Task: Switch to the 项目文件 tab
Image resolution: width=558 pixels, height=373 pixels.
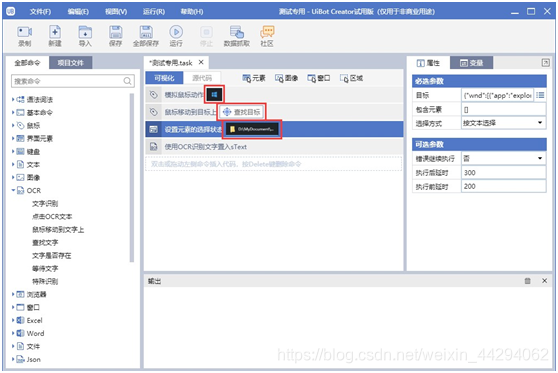Action: click(70, 63)
